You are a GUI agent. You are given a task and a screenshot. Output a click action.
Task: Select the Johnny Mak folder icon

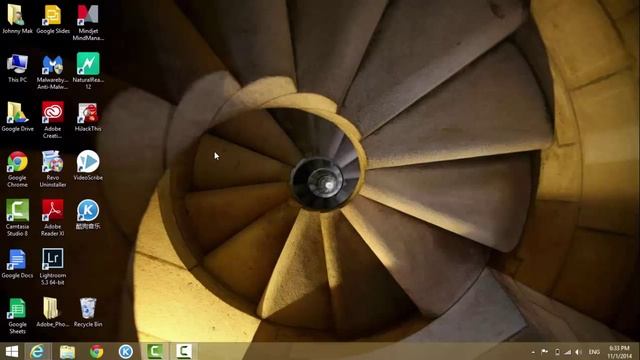17,19
